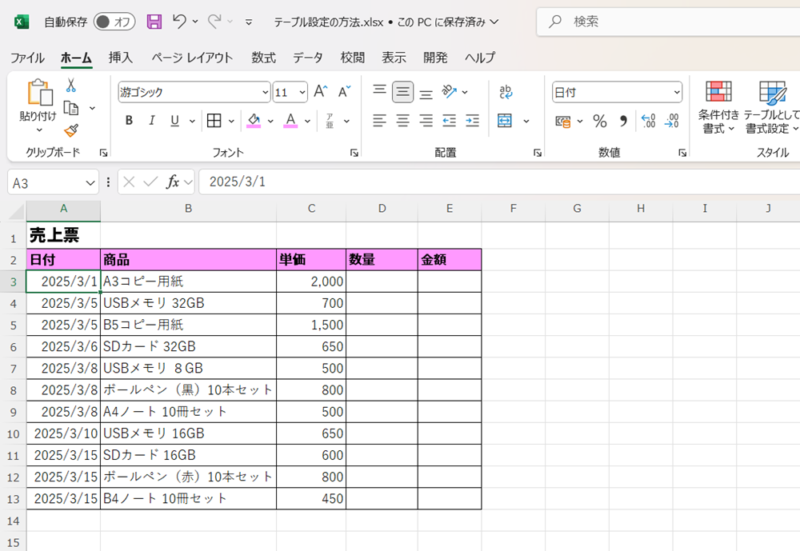Open the font name dropdown
This screenshot has height=551, width=800.
[265, 92]
